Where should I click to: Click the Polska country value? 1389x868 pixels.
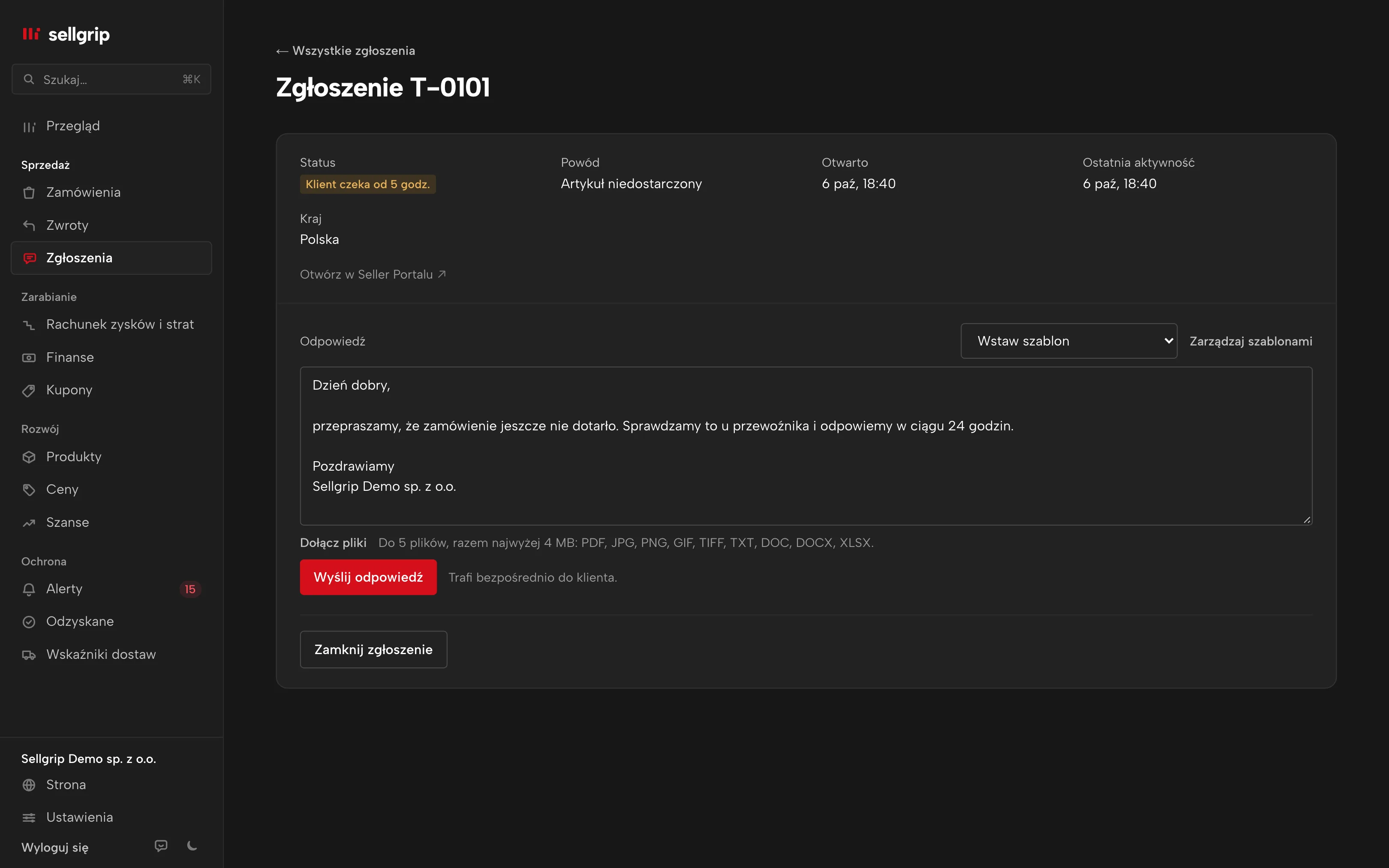[320, 239]
